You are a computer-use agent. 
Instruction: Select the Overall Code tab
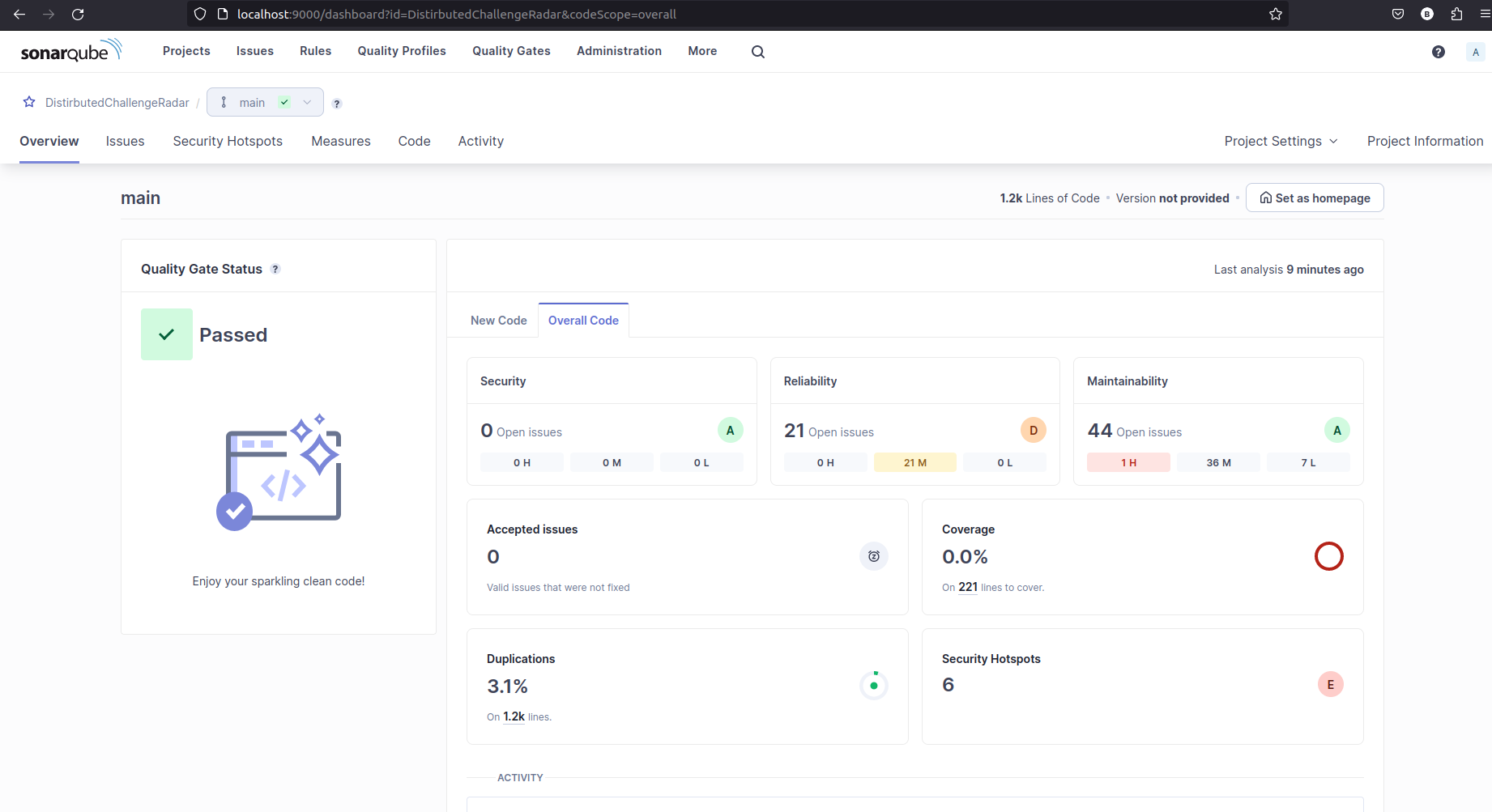(583, 321)
